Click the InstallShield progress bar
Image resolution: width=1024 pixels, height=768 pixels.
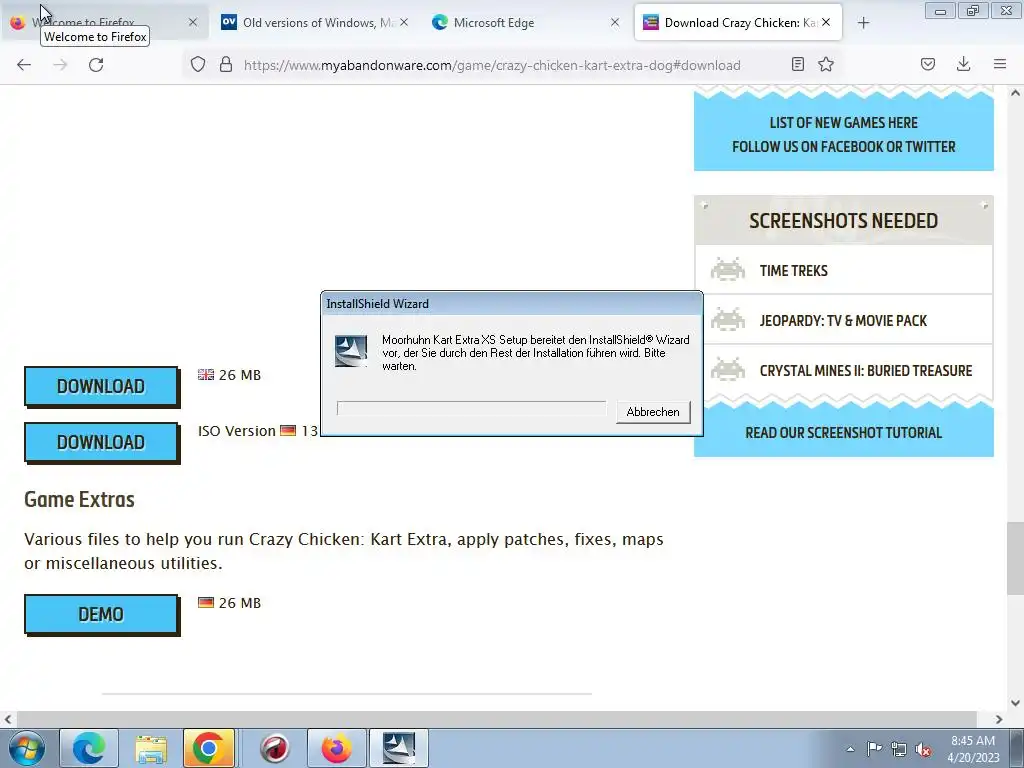tap(472, 408)
